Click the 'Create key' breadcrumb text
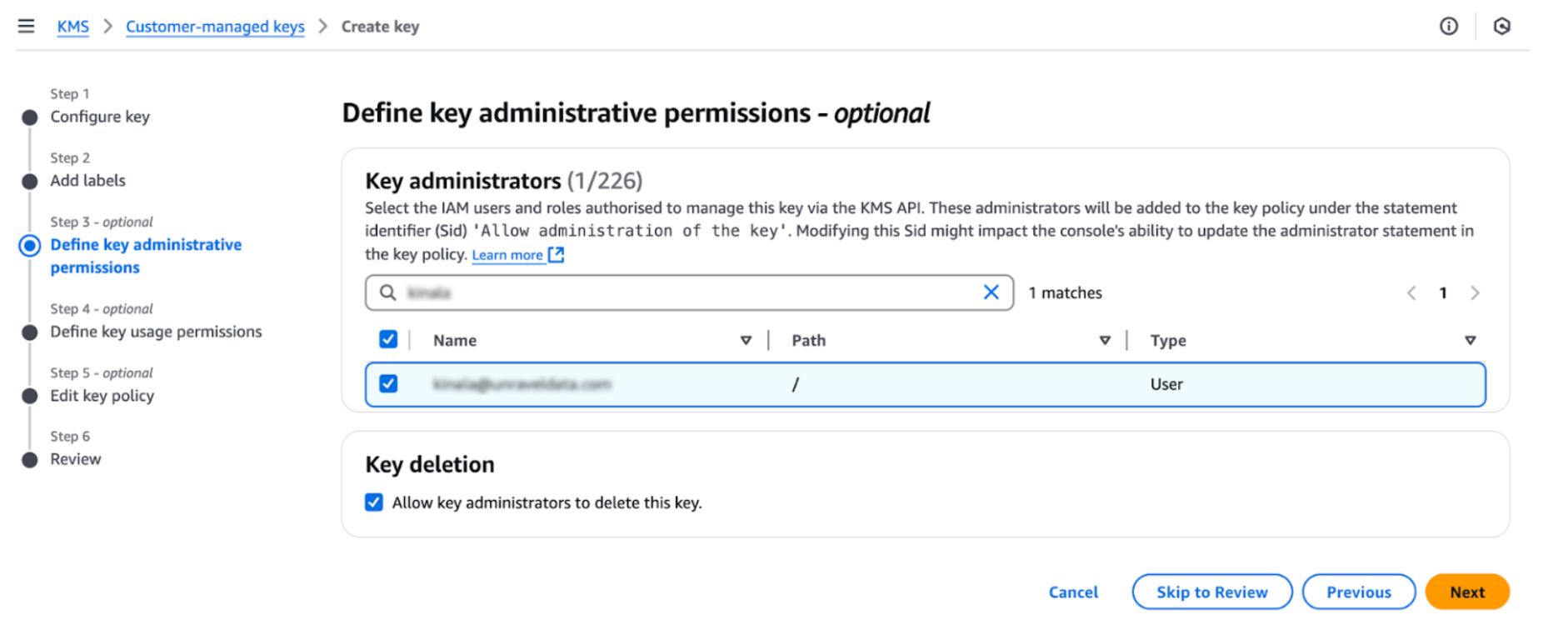 tap(380, 27)
